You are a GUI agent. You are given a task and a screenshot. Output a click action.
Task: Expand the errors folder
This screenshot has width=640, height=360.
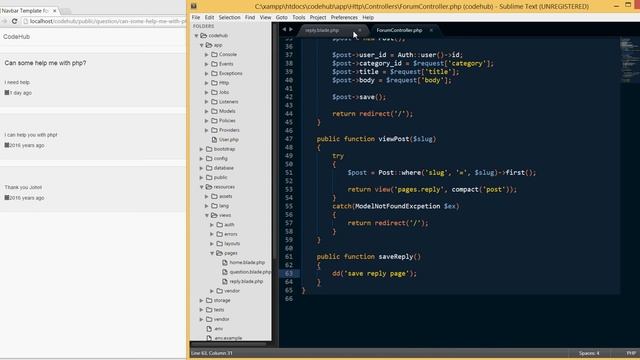pyautogui.click(x=212, y=234)
